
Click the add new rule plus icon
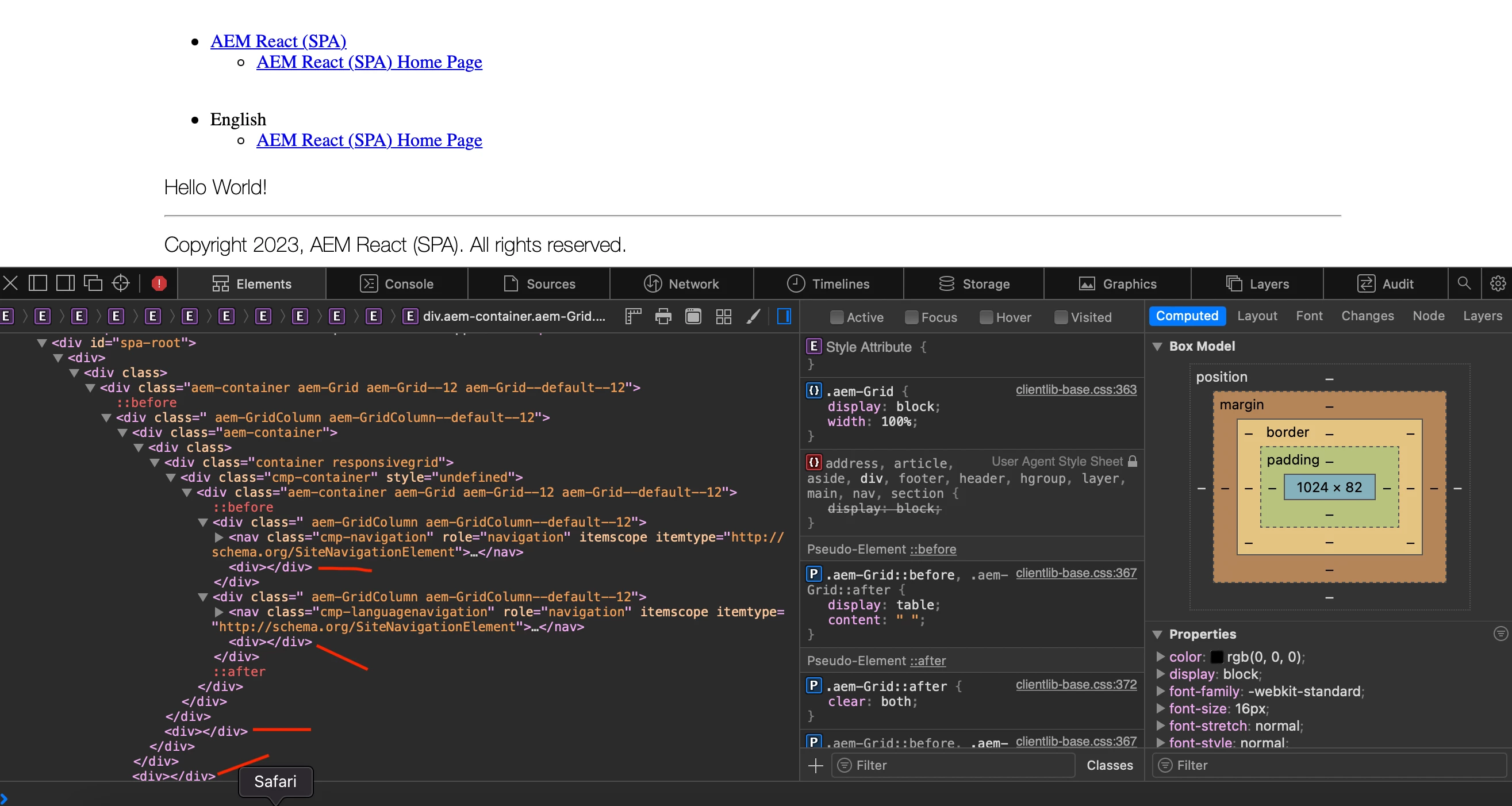click(x=815, y=765)
